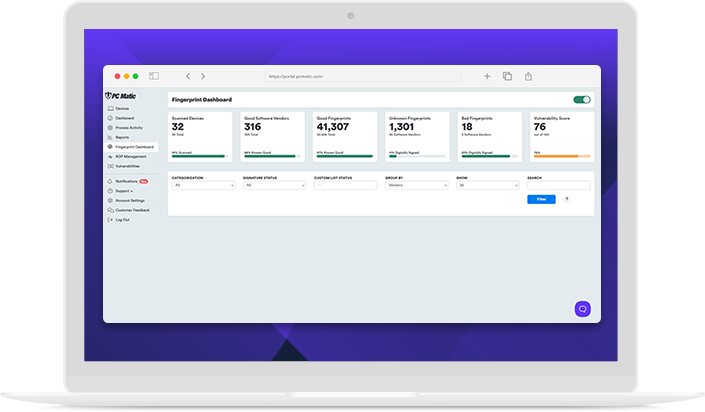Click the PC Matic logo
The image size is (705, 412).
pyautogui.click(x=124, y=96)
